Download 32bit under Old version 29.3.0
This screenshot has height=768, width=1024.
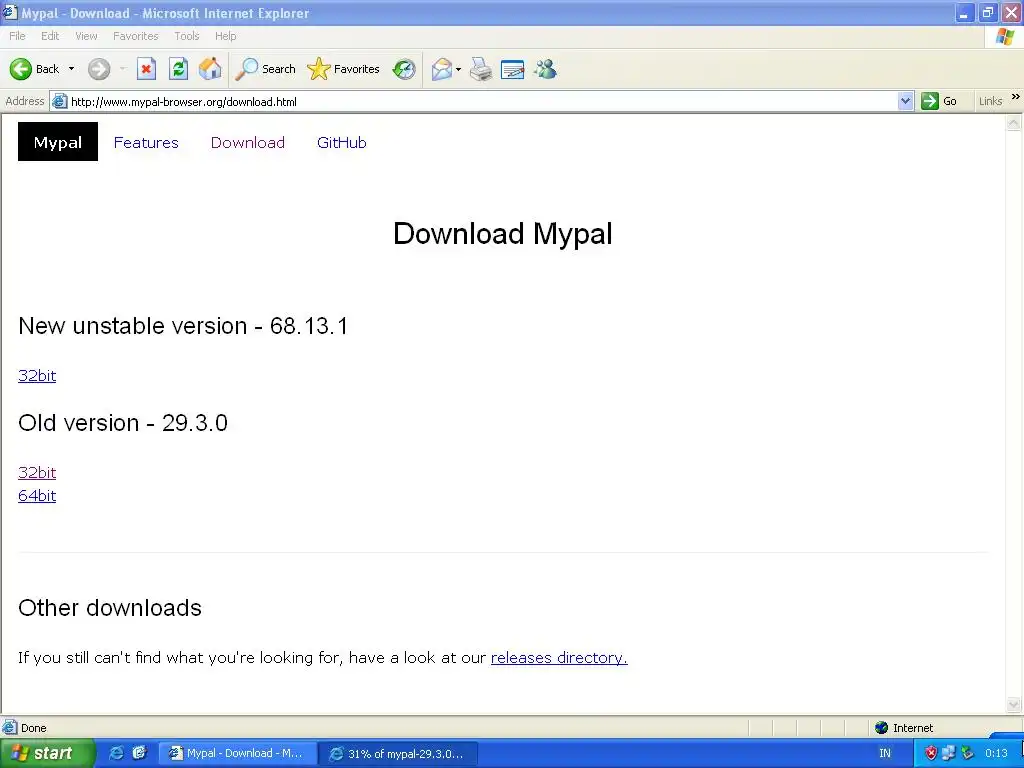point(37,472)
